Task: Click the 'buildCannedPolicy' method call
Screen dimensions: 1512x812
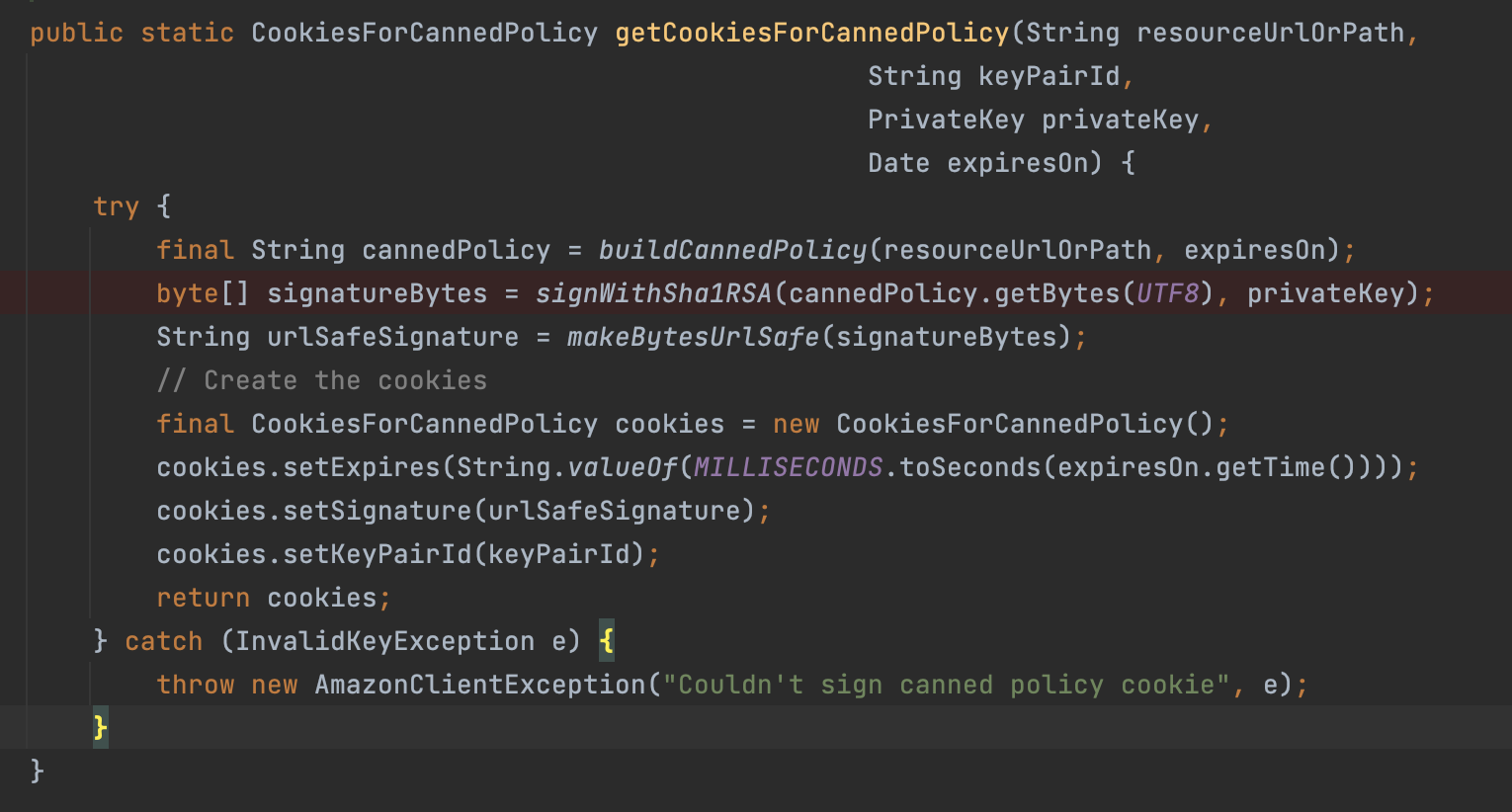Action: (x=733, y=250)
